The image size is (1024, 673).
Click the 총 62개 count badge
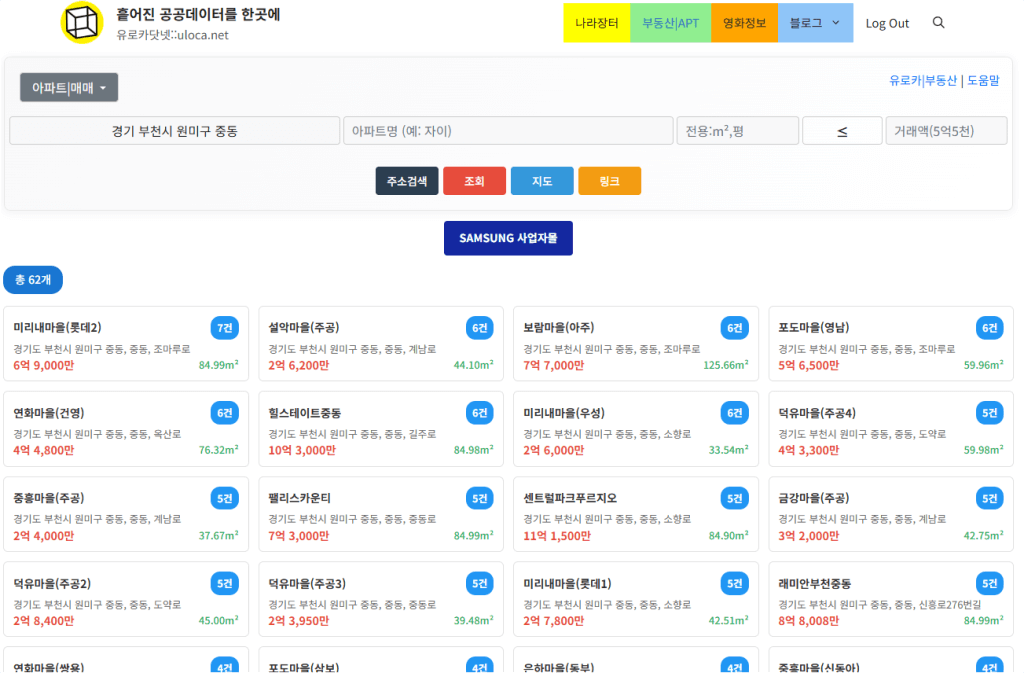(33, 280)
